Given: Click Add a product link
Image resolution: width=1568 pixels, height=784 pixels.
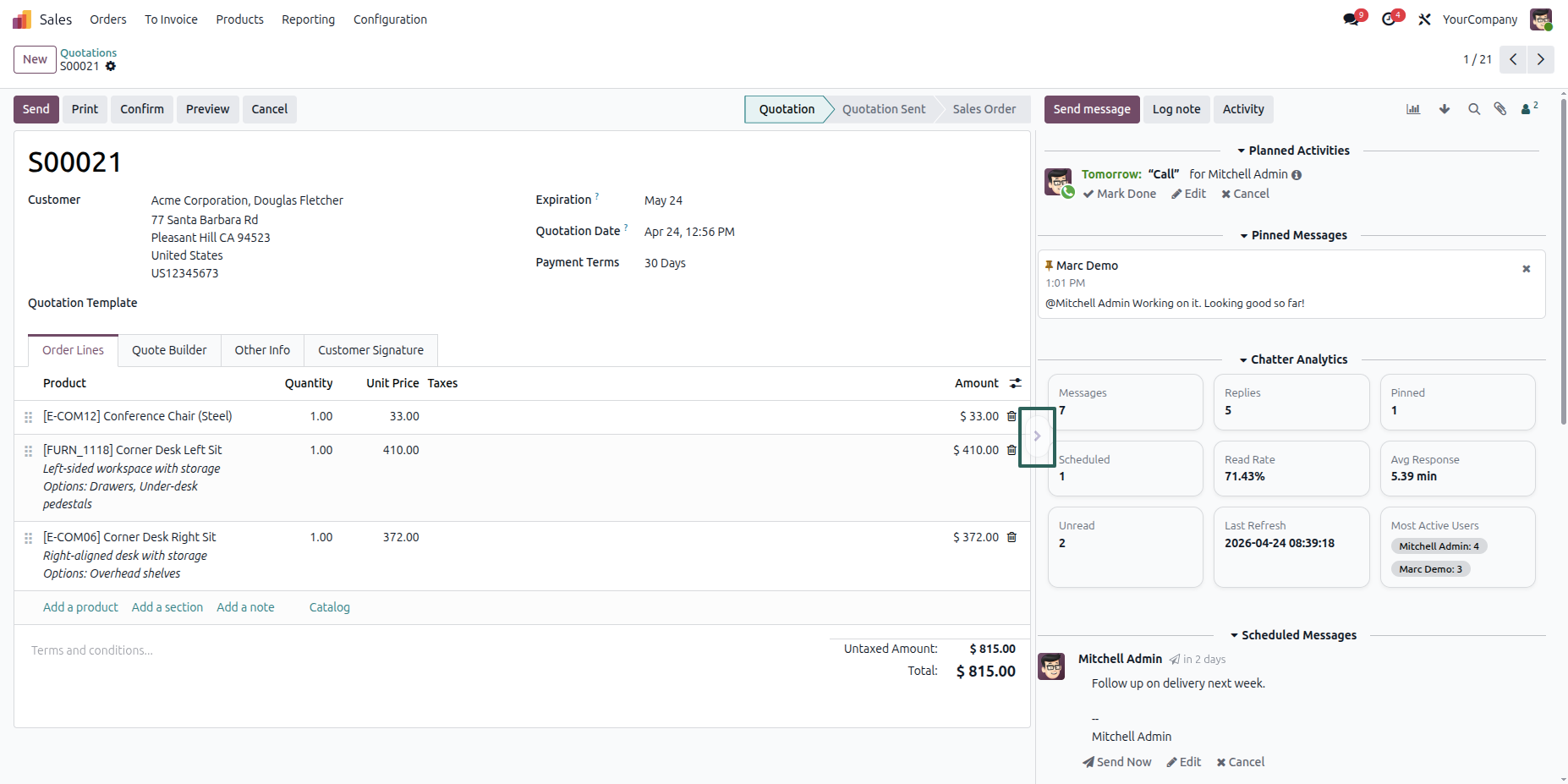Looking at the screenshot, I should [x=80, y=607].
